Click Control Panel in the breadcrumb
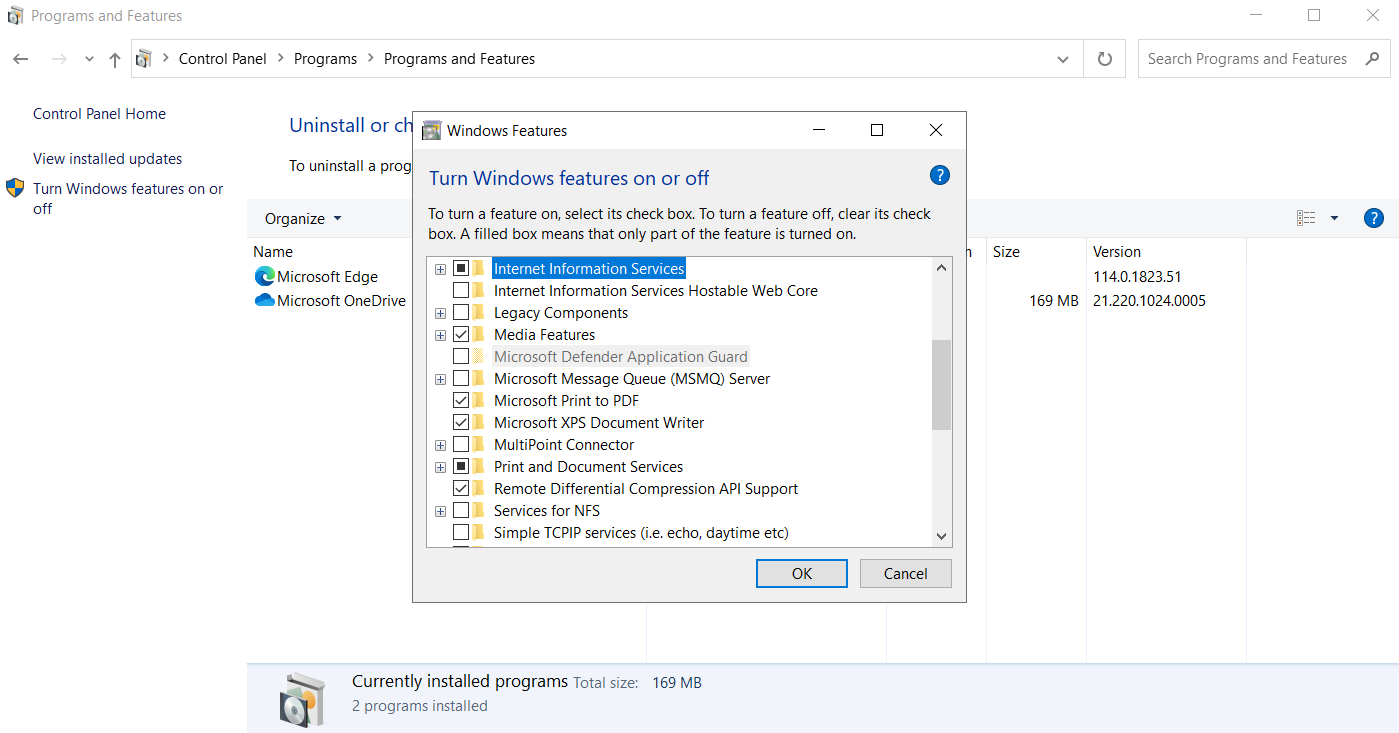Screen dimensions: 1399x733 223,59
